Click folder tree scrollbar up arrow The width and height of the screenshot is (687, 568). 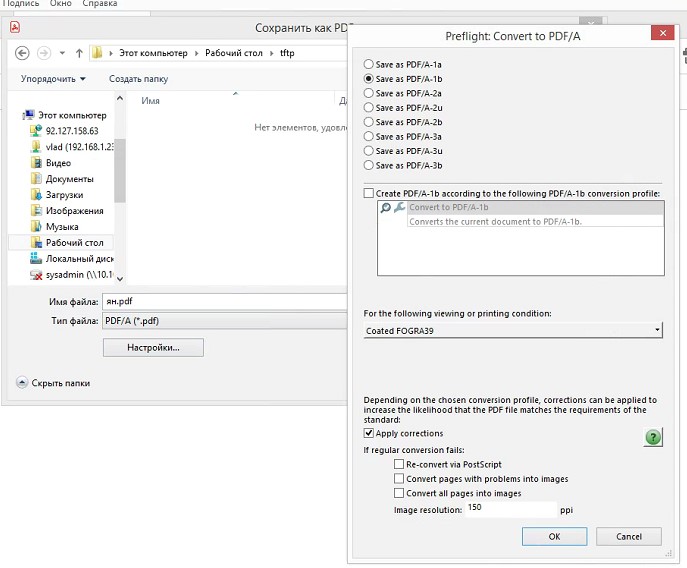click(120, 98)
